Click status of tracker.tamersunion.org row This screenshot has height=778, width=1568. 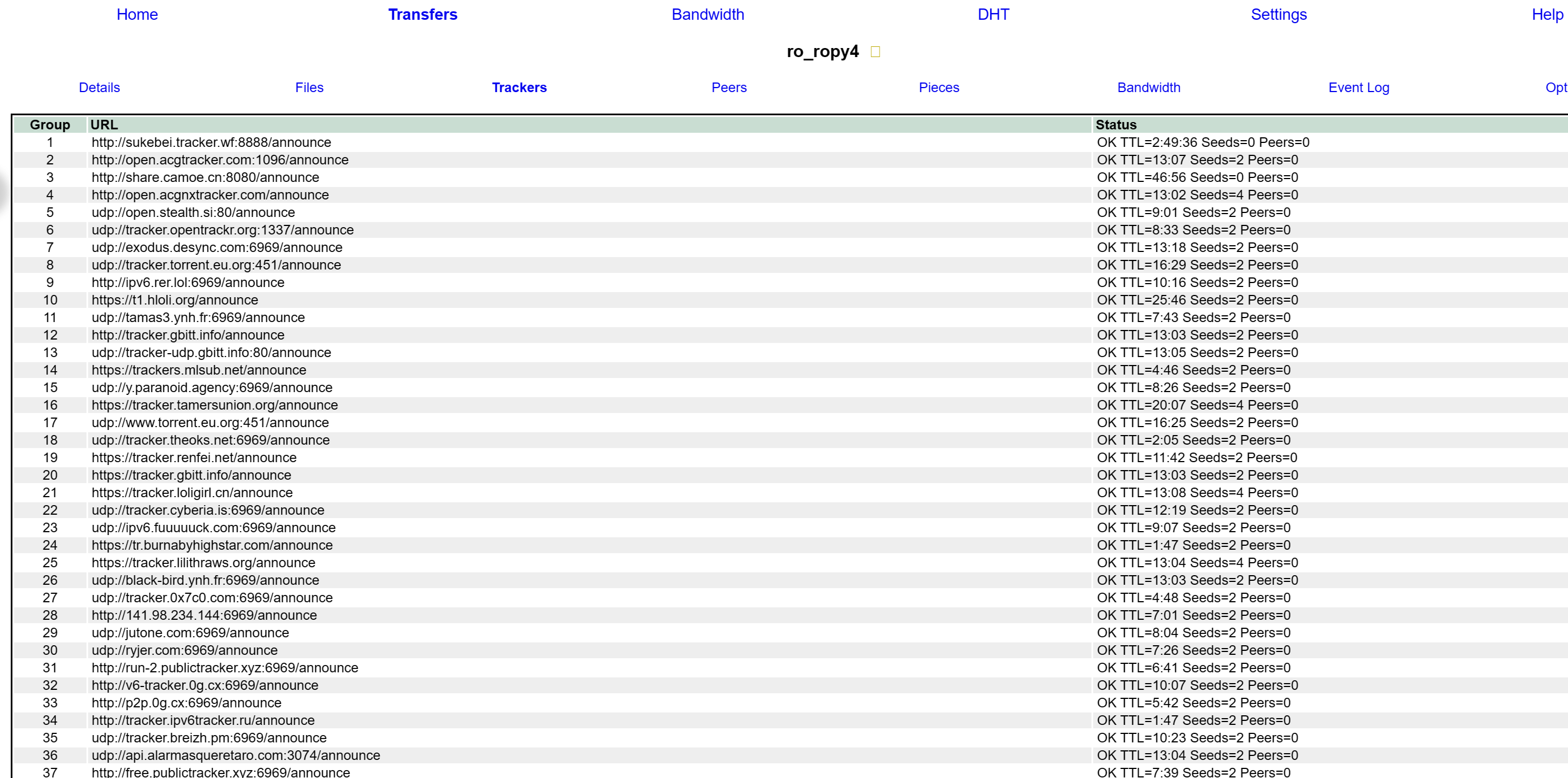coord(1197,405)
